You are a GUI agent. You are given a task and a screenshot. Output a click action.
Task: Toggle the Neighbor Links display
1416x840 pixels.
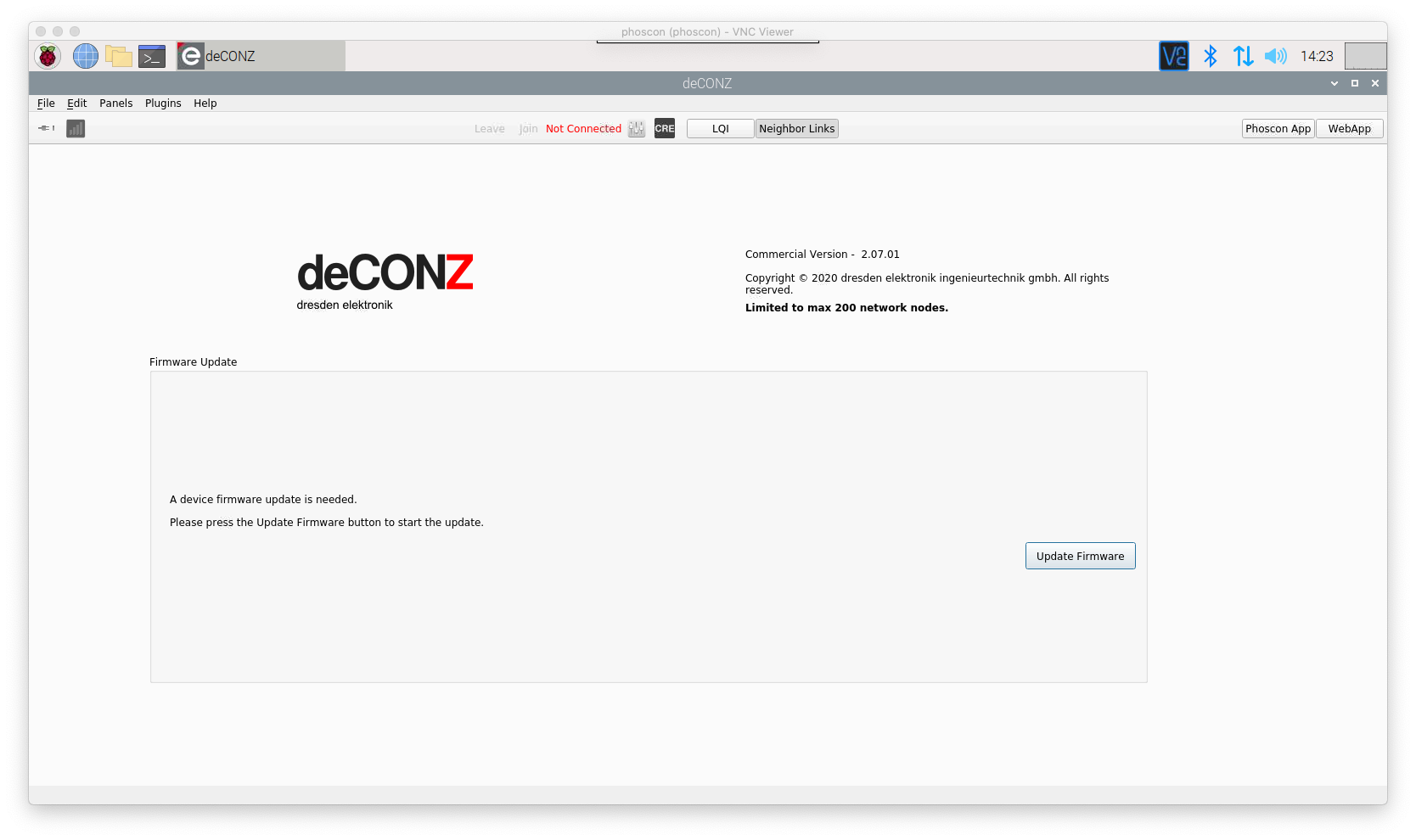point(795,128)
